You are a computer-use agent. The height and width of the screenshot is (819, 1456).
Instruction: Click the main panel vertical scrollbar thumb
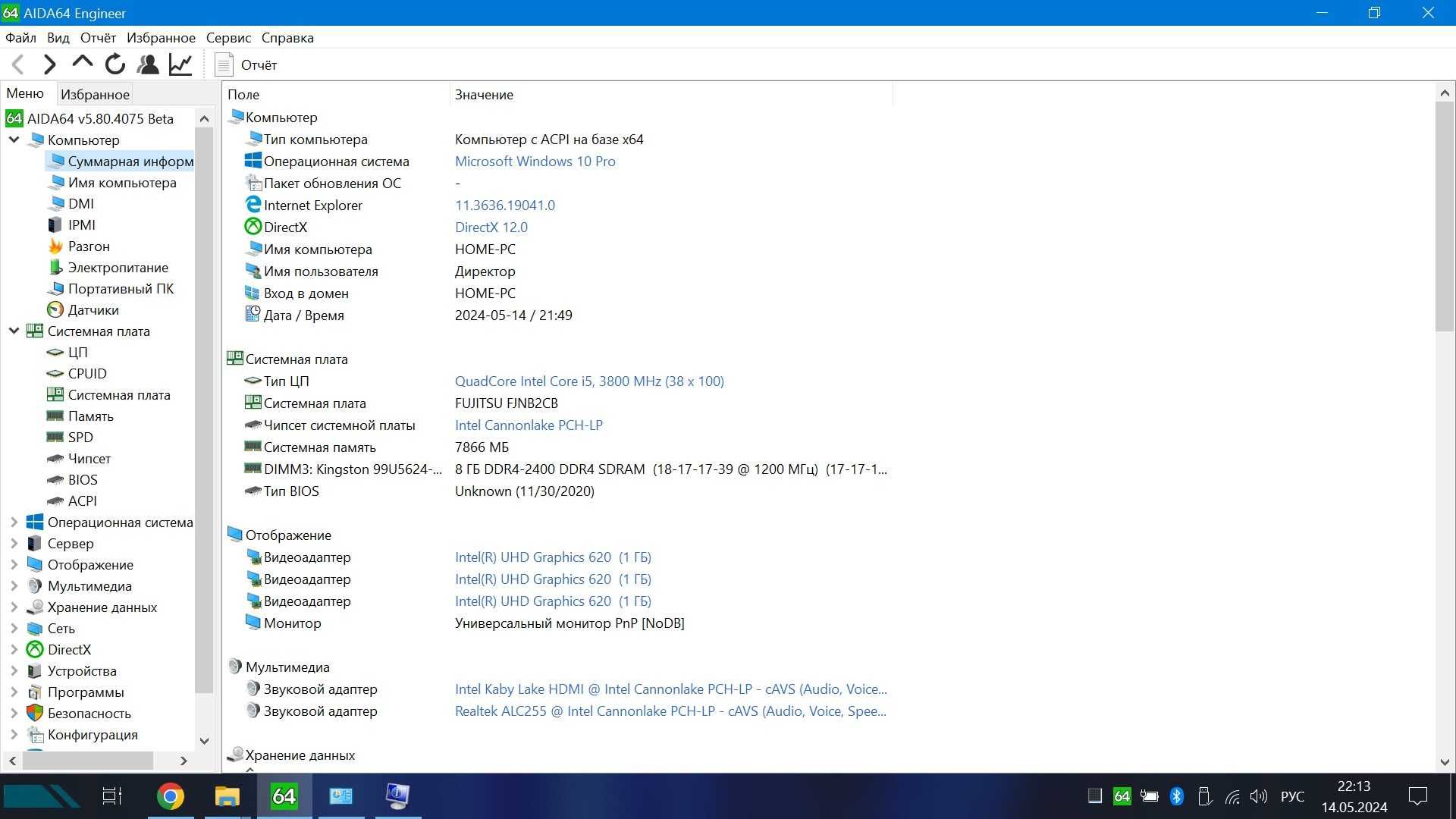1444,217
